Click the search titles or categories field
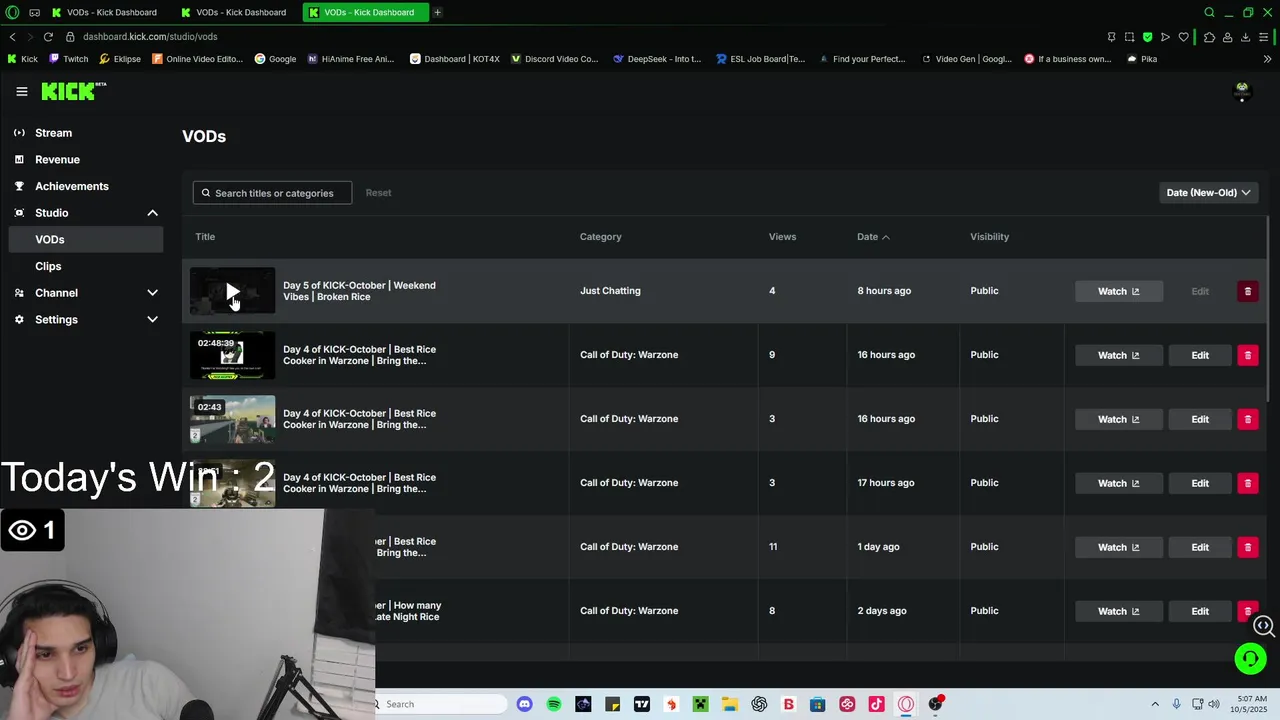Screen dimensions: 1280x720 [x=272, y=193]
